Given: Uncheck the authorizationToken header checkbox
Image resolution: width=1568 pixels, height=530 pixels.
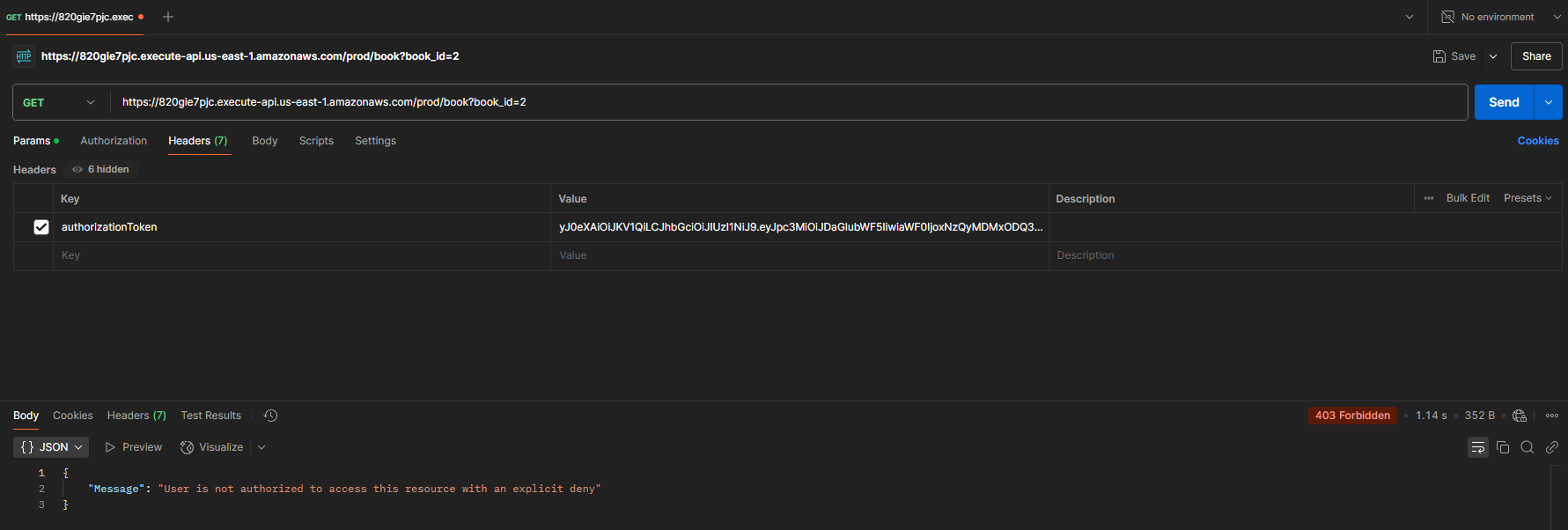Looking at the screenshot, I should click(x=41, y=227).
